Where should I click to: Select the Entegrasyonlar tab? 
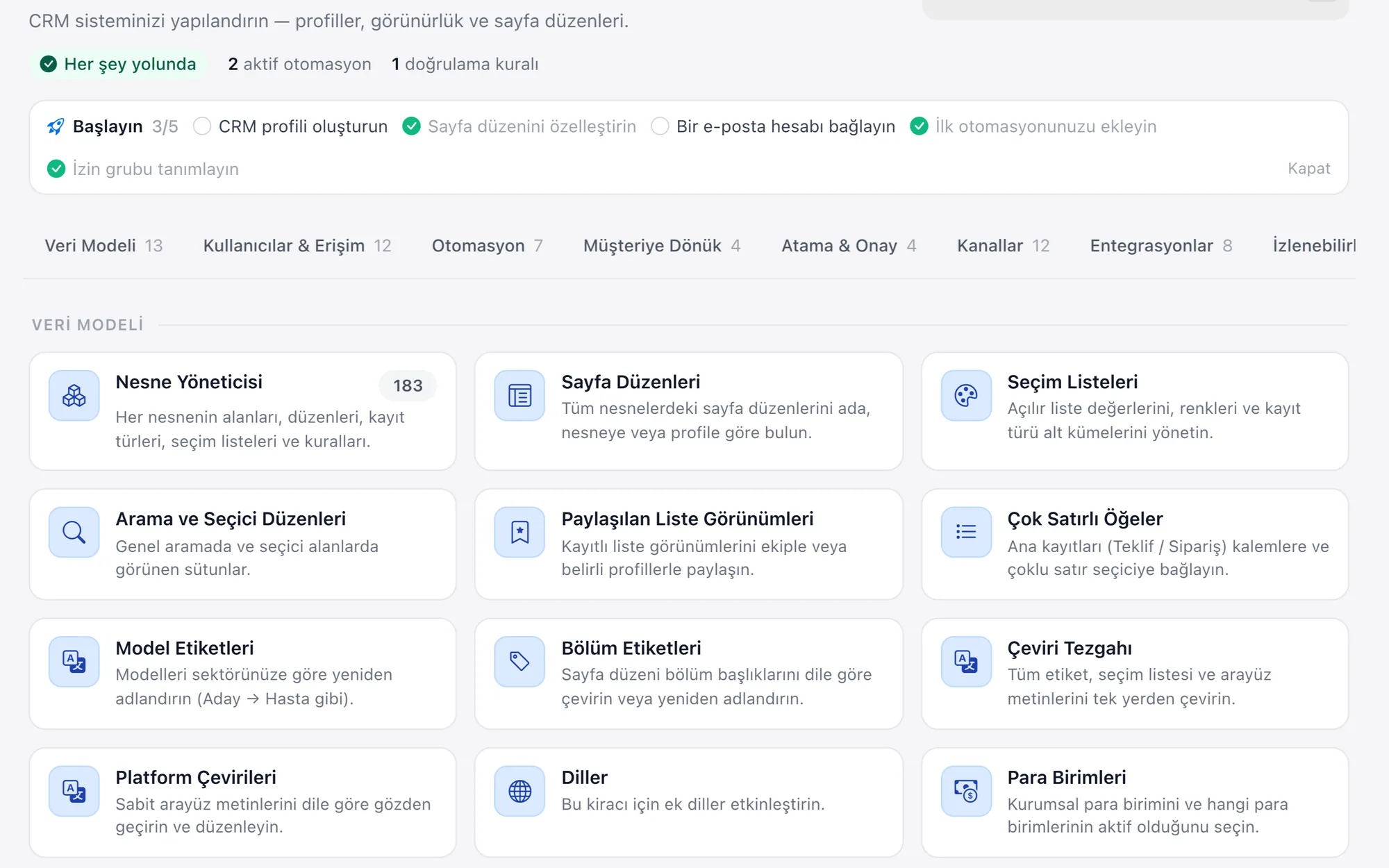pyautogui.click(x=1161, y=246)
